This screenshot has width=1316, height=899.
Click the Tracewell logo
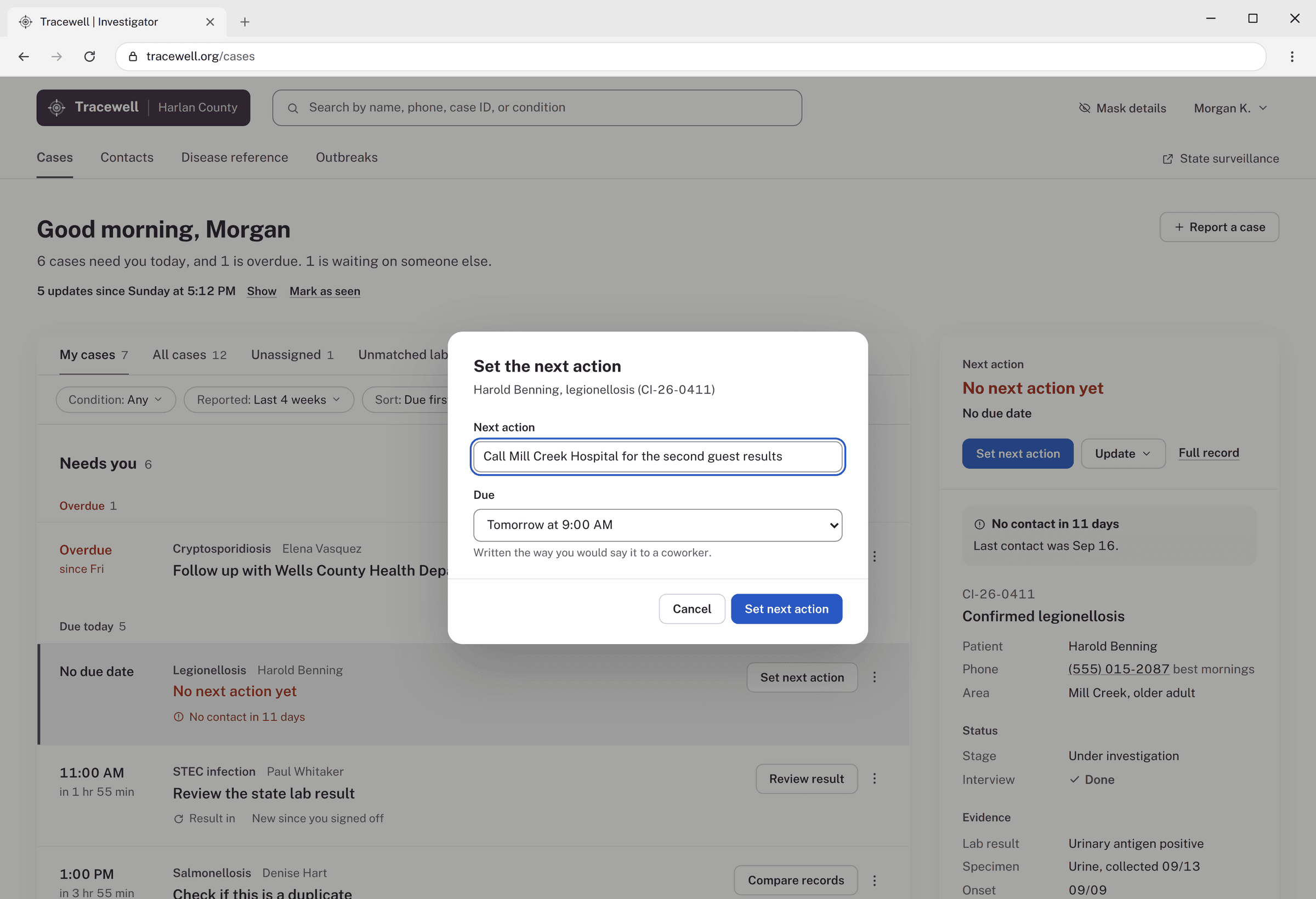click(x=143, y=107)
